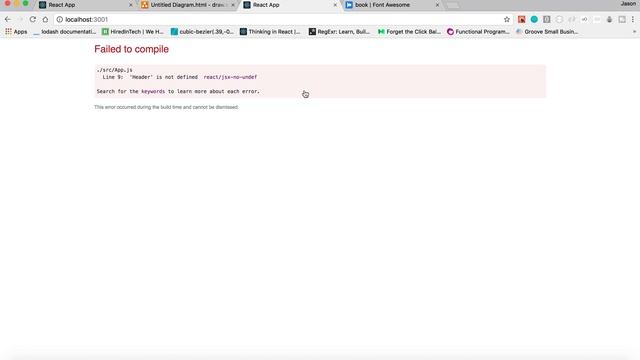Click the Failed to compile heading
The width and height of the screenshot is (640, 360).
click(x=131, y=49)
